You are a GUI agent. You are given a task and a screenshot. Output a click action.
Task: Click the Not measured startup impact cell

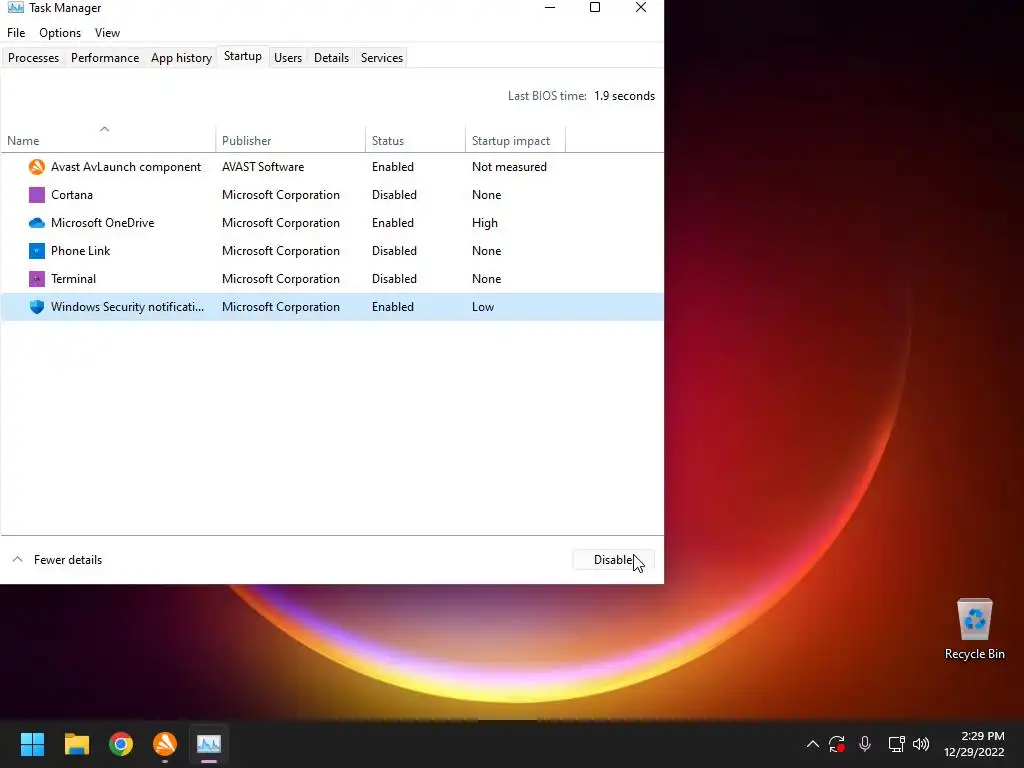[509, 167]
